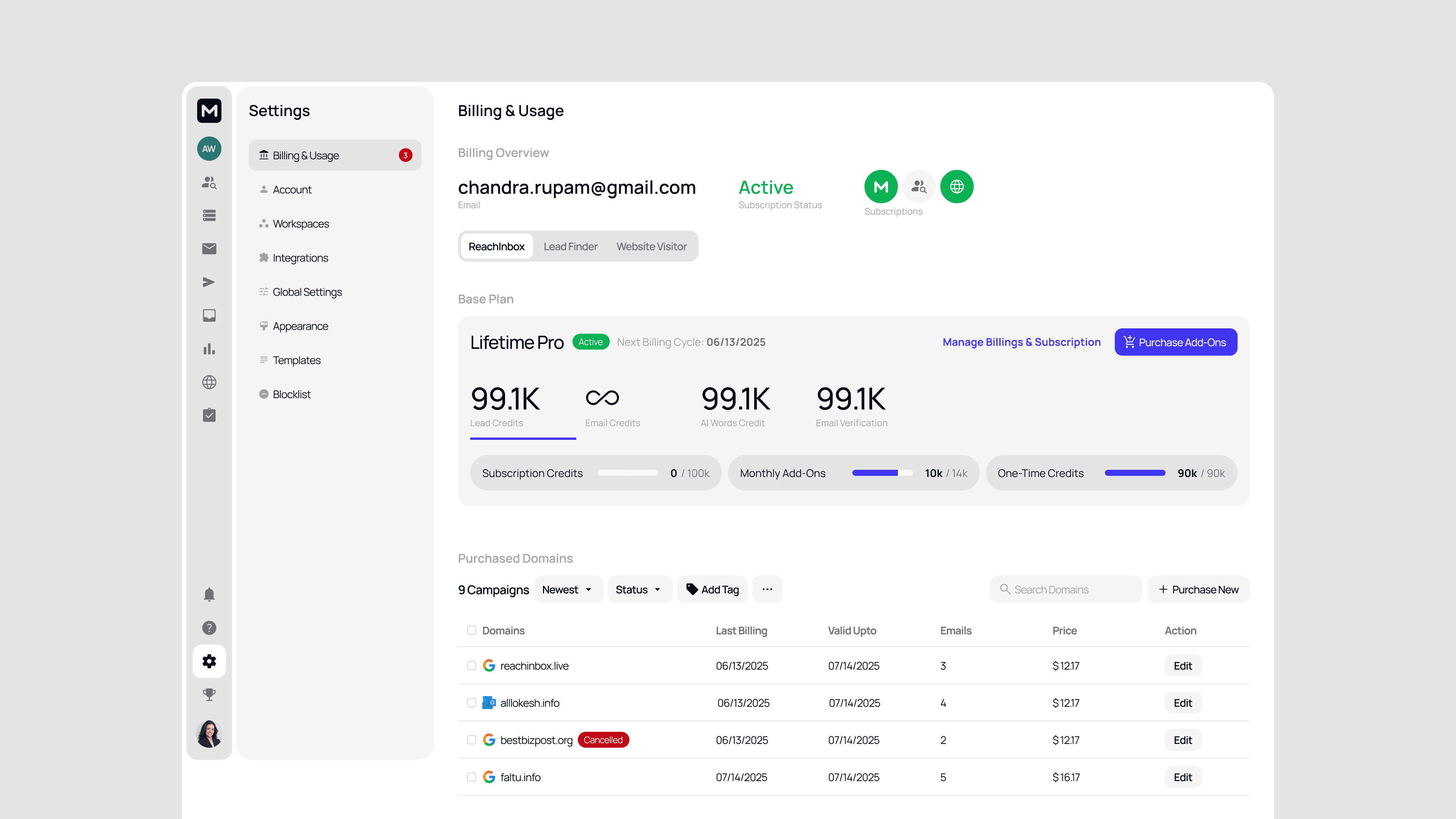Click the trophy icon in sidebar
1456x819 pixels.
point(209,694)
